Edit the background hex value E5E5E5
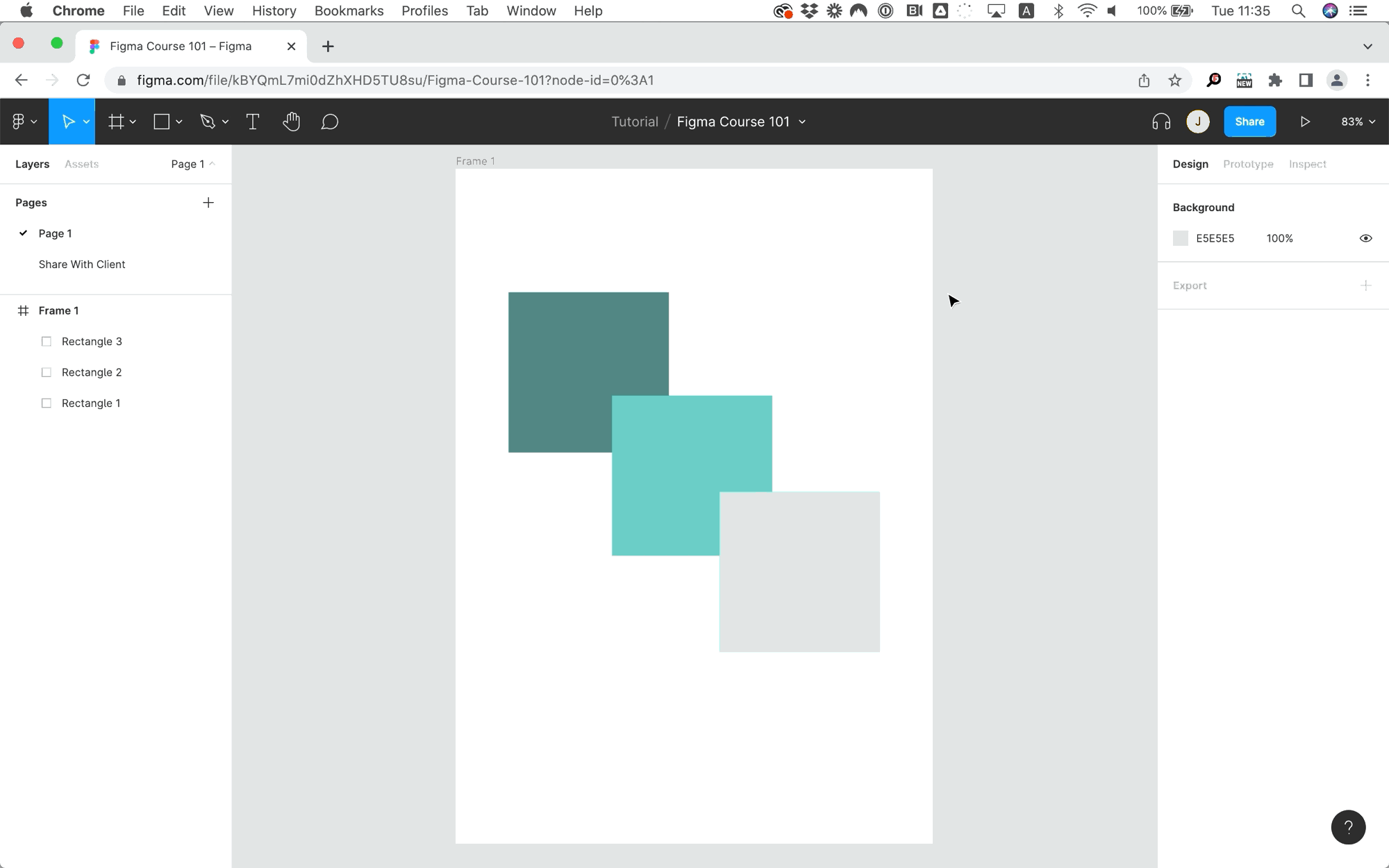The height and width of the screenshot is (868, 1389). tap(1215, 238)
